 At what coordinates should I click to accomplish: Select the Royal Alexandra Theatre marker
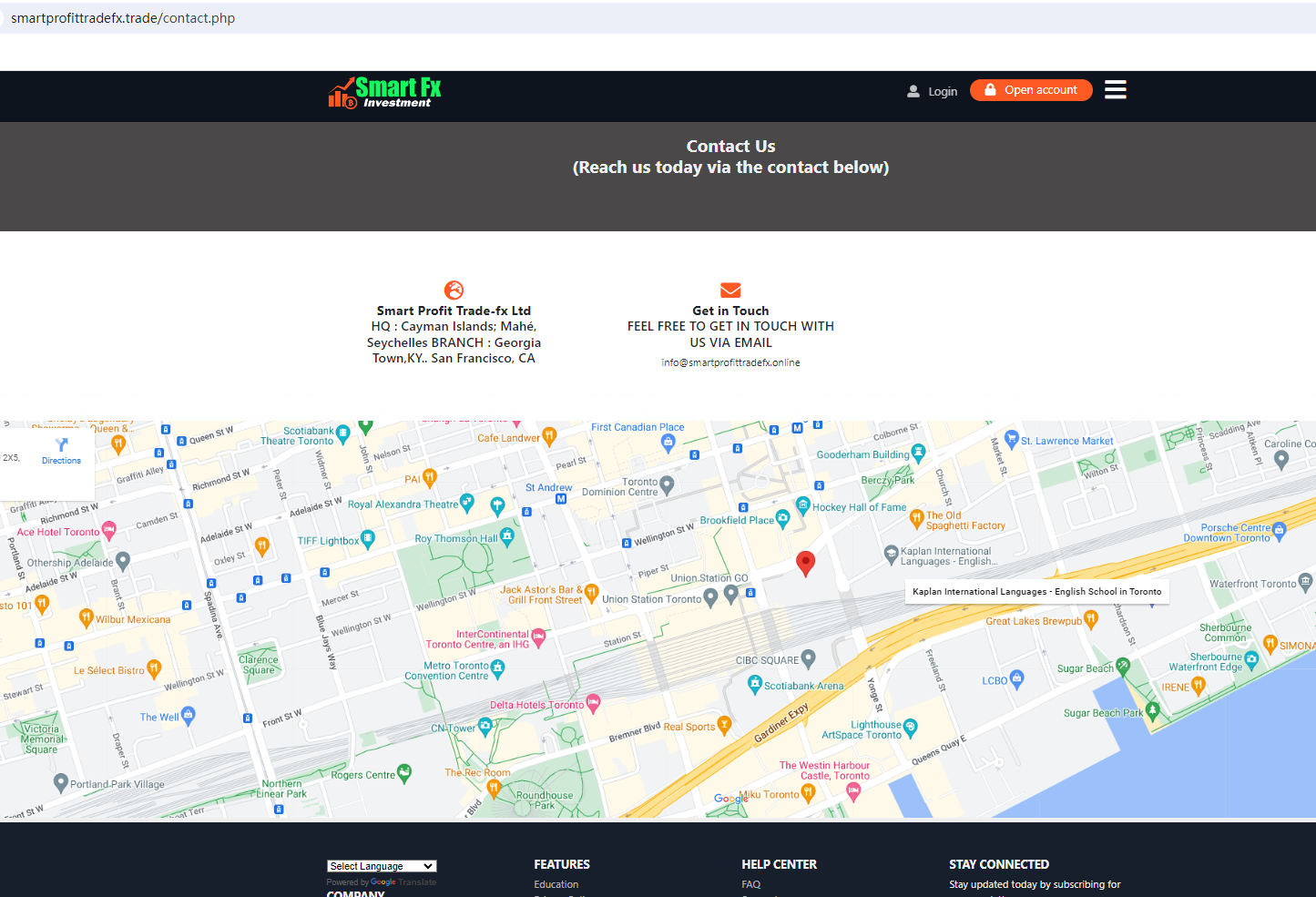click(x=467, y=501)
